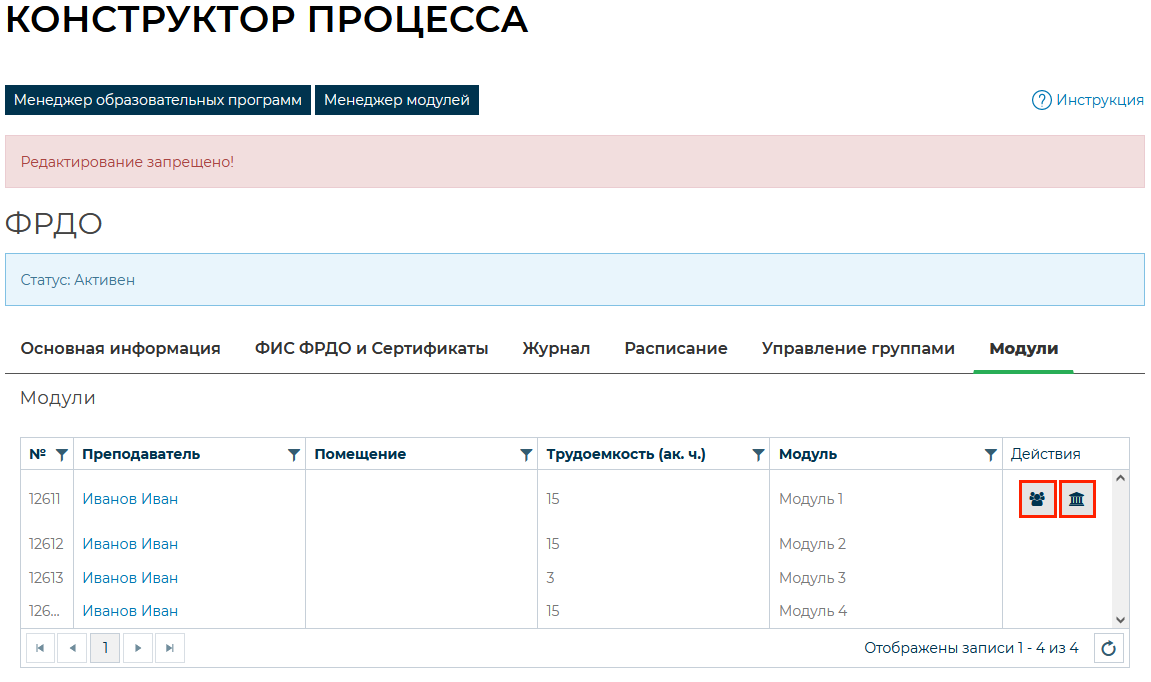Open Менеджер образовательных программ

pos(158,100)
